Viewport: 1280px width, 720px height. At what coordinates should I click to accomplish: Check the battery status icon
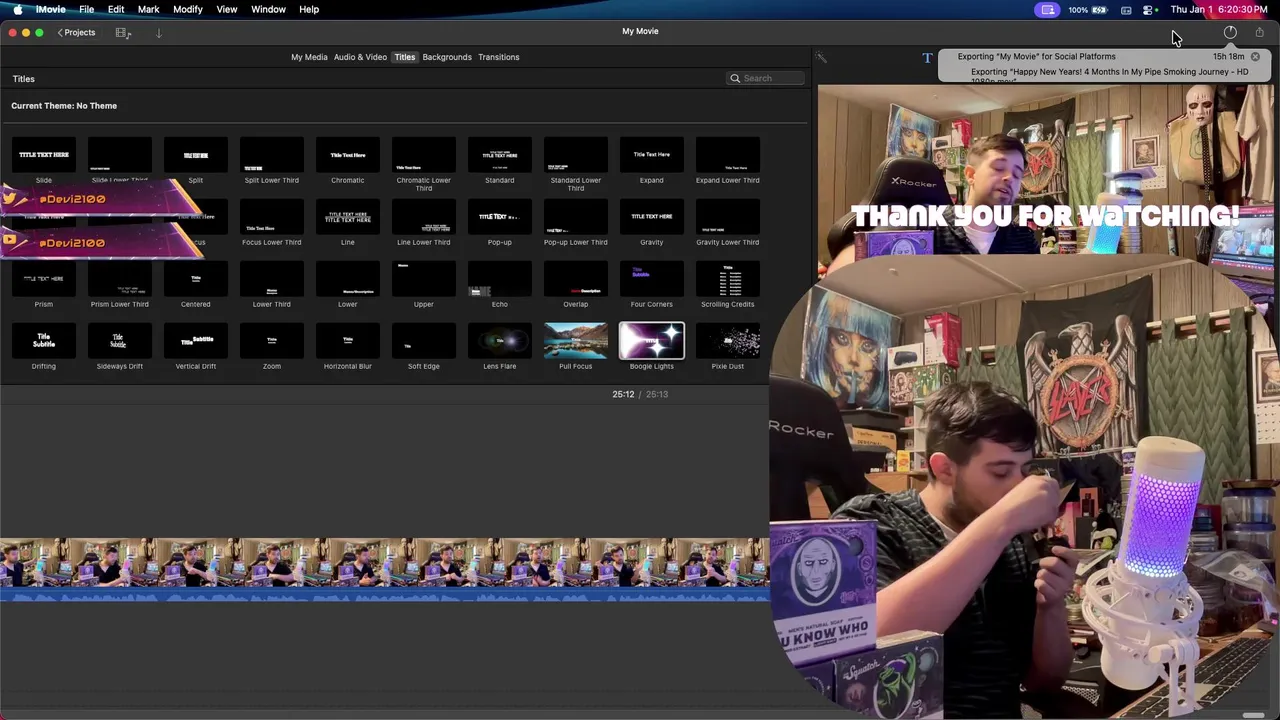[1100, 10]
